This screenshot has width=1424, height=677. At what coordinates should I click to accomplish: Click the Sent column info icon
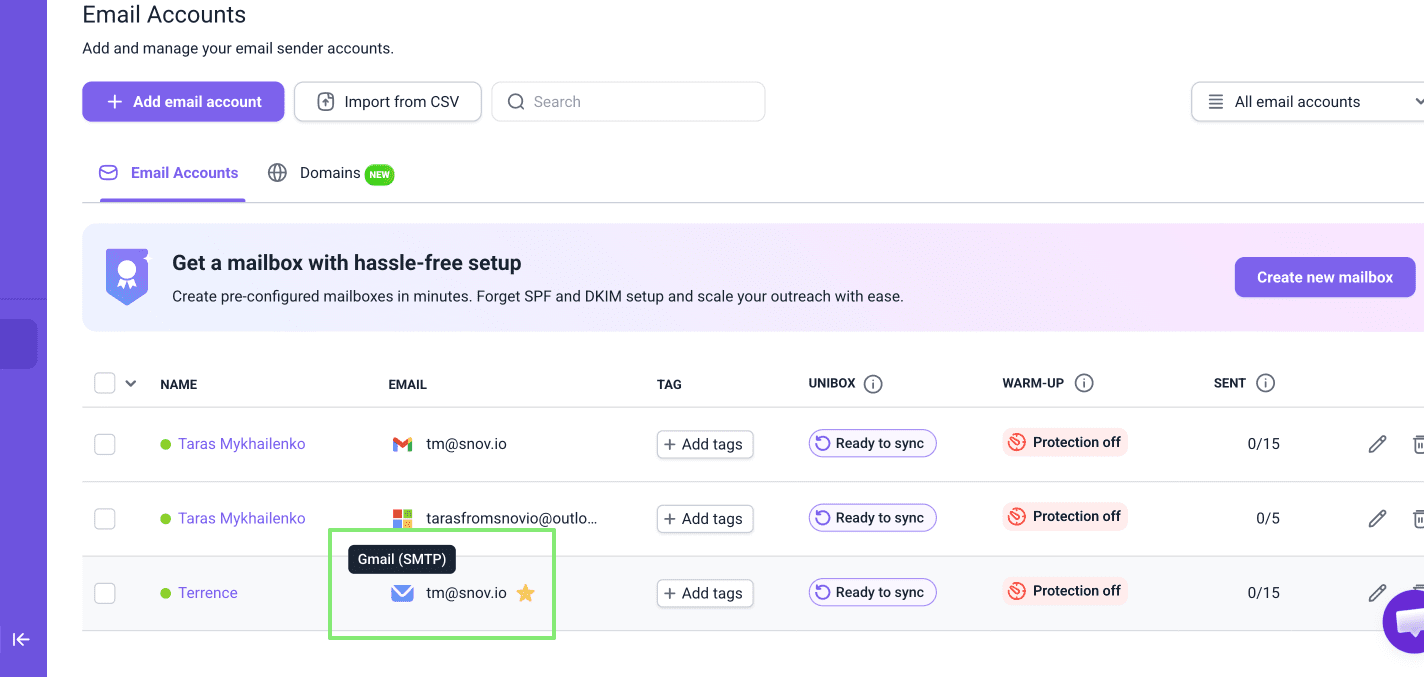pyautogui.click(x=1265, y=383)
